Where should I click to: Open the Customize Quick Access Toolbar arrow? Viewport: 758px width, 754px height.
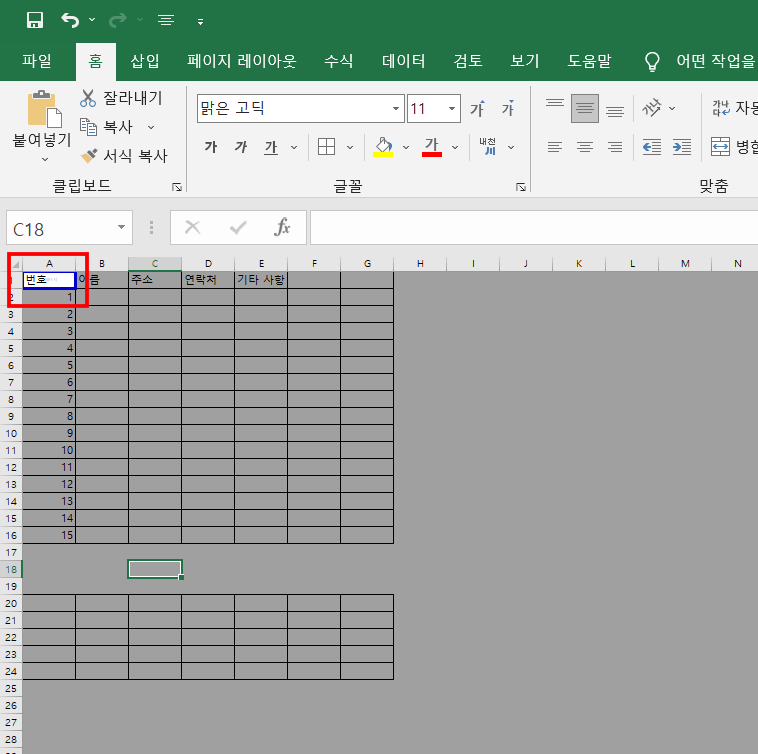click(x=200, y=22)
